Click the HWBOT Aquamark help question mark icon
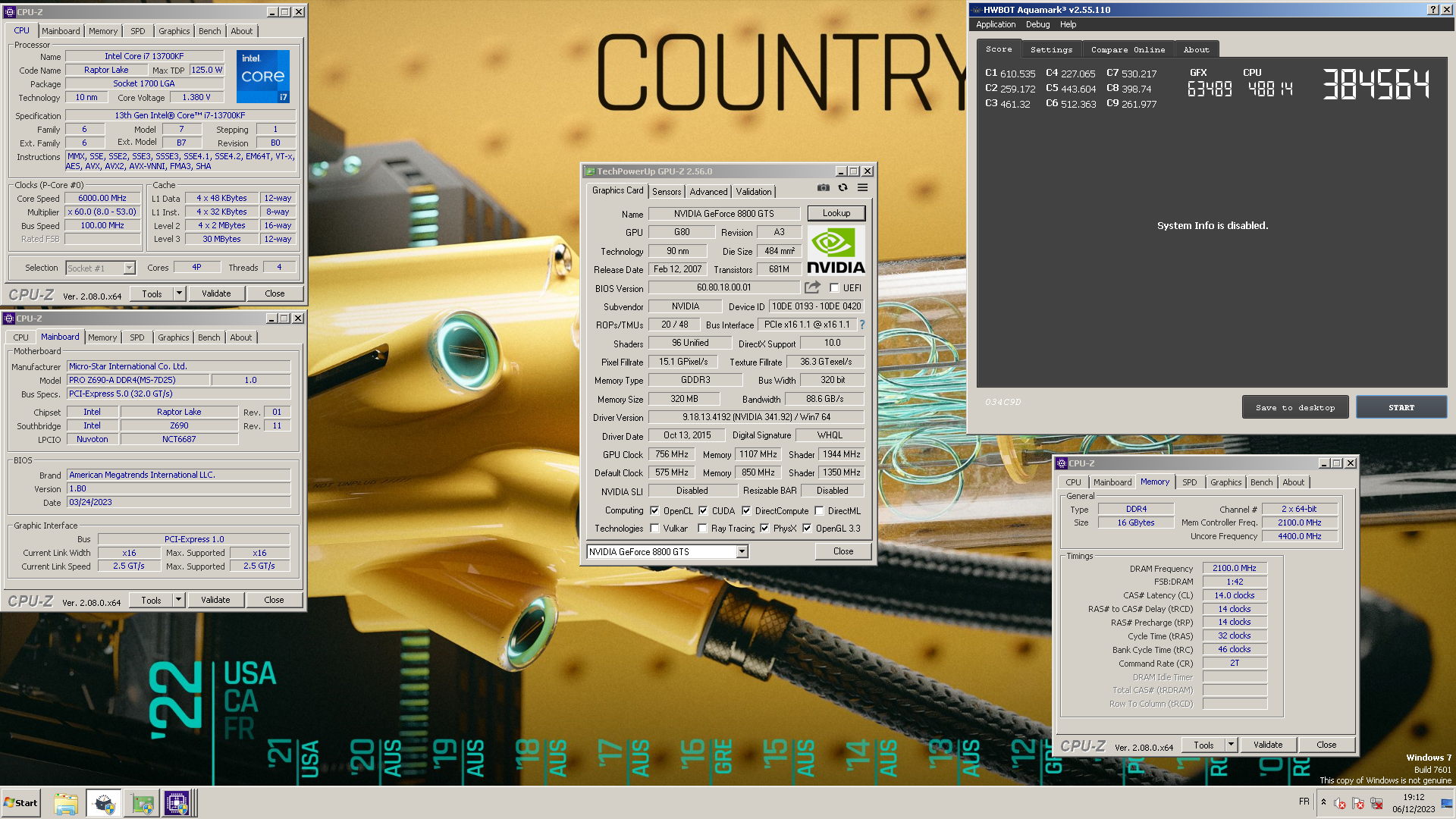The width and height of the screenshot is (1456, 819). (x=1432, y=10)
